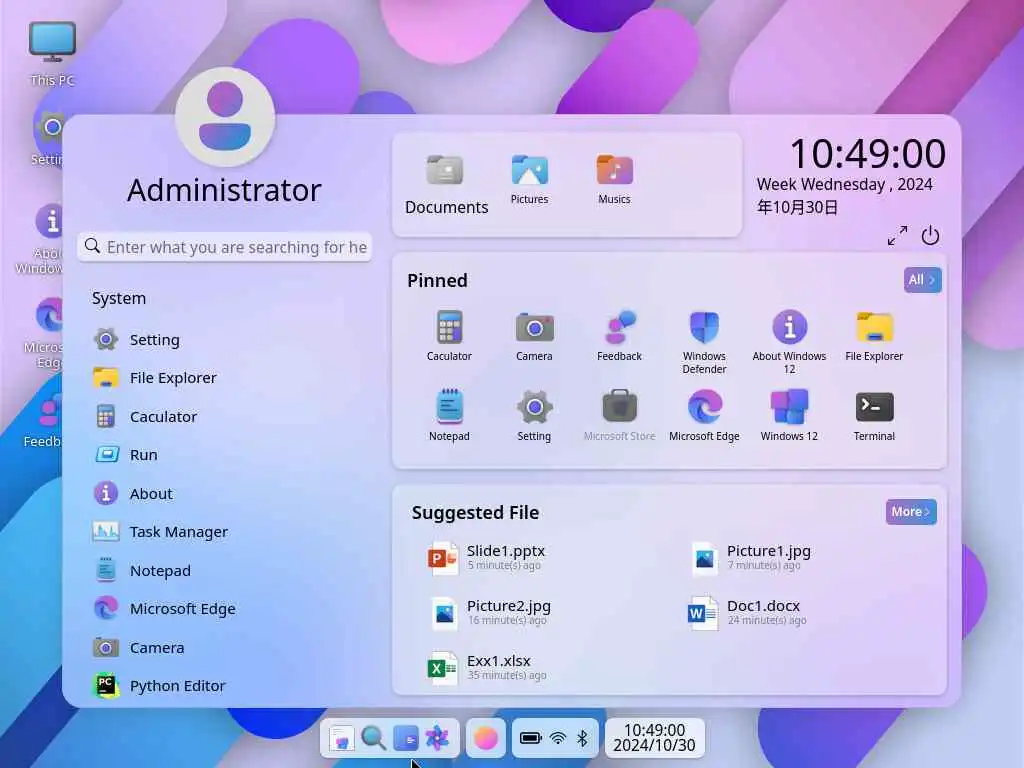The height and width of the screenshot is (768, 1024).
Task: Open Setting gear in Pinned grid
Action: (x=534, y=415)
